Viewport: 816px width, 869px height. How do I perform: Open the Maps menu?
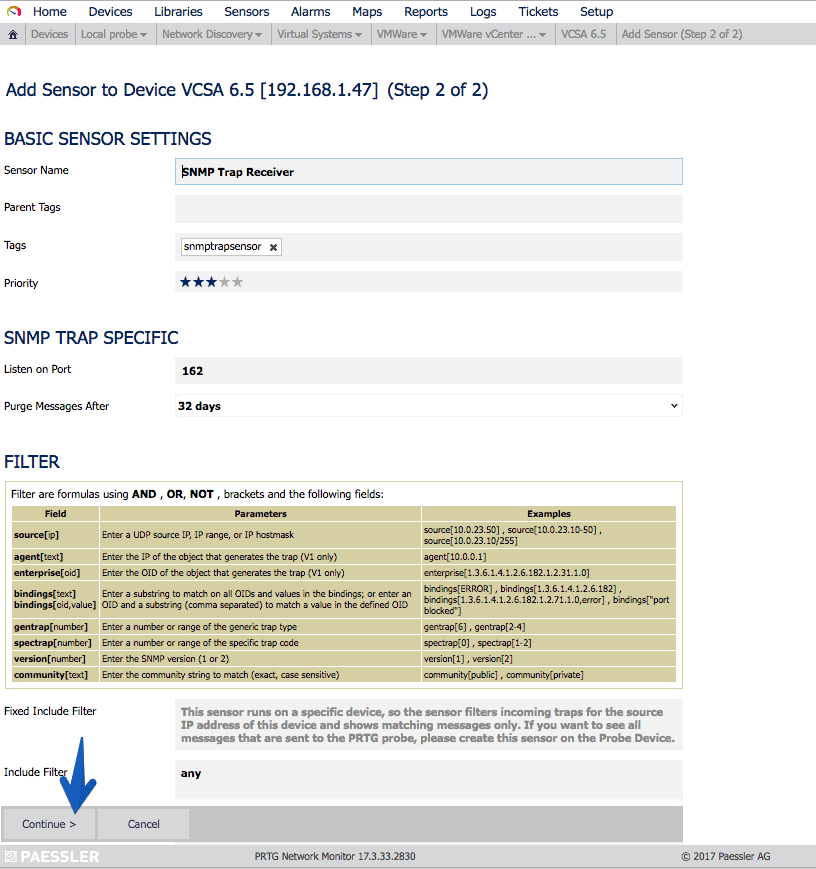click(367, 12)
